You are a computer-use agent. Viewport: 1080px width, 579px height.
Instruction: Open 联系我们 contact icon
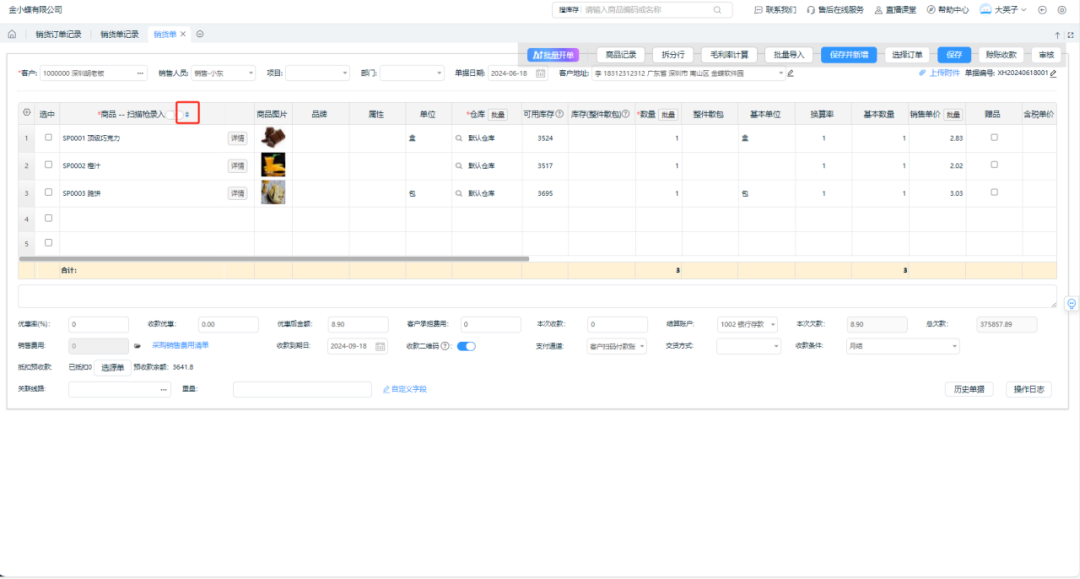tap(775, 10)
